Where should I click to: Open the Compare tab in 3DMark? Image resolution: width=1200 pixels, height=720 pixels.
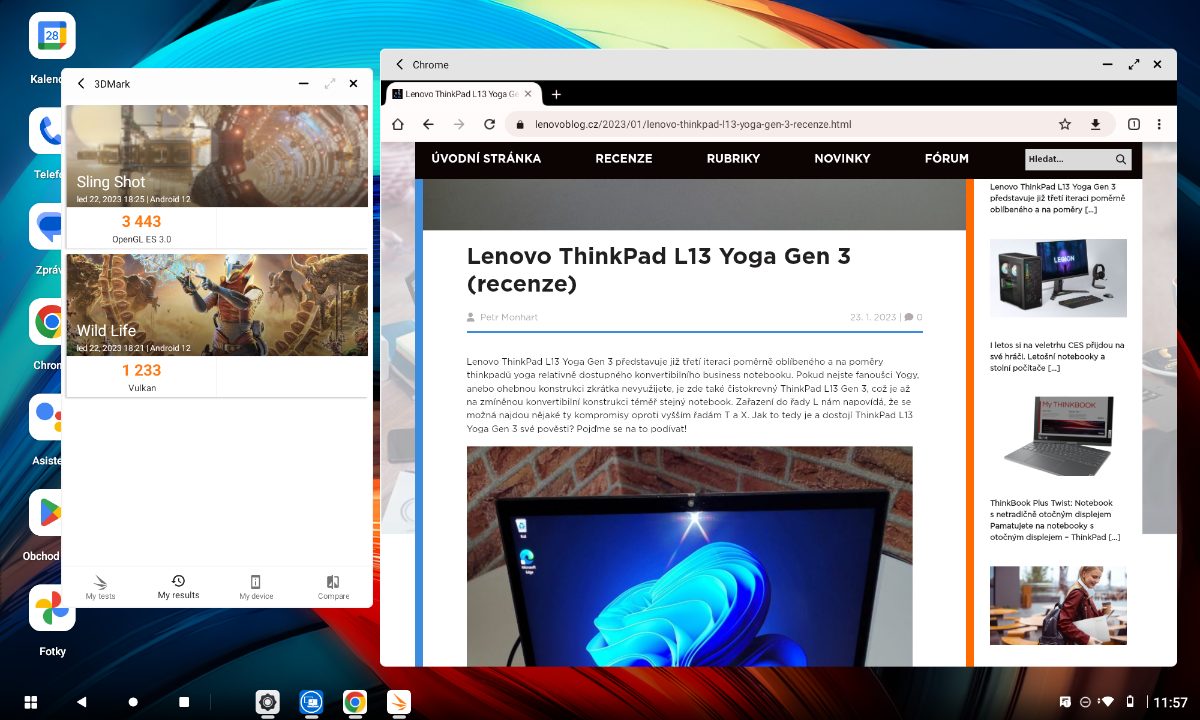click(x=333, y=587)
